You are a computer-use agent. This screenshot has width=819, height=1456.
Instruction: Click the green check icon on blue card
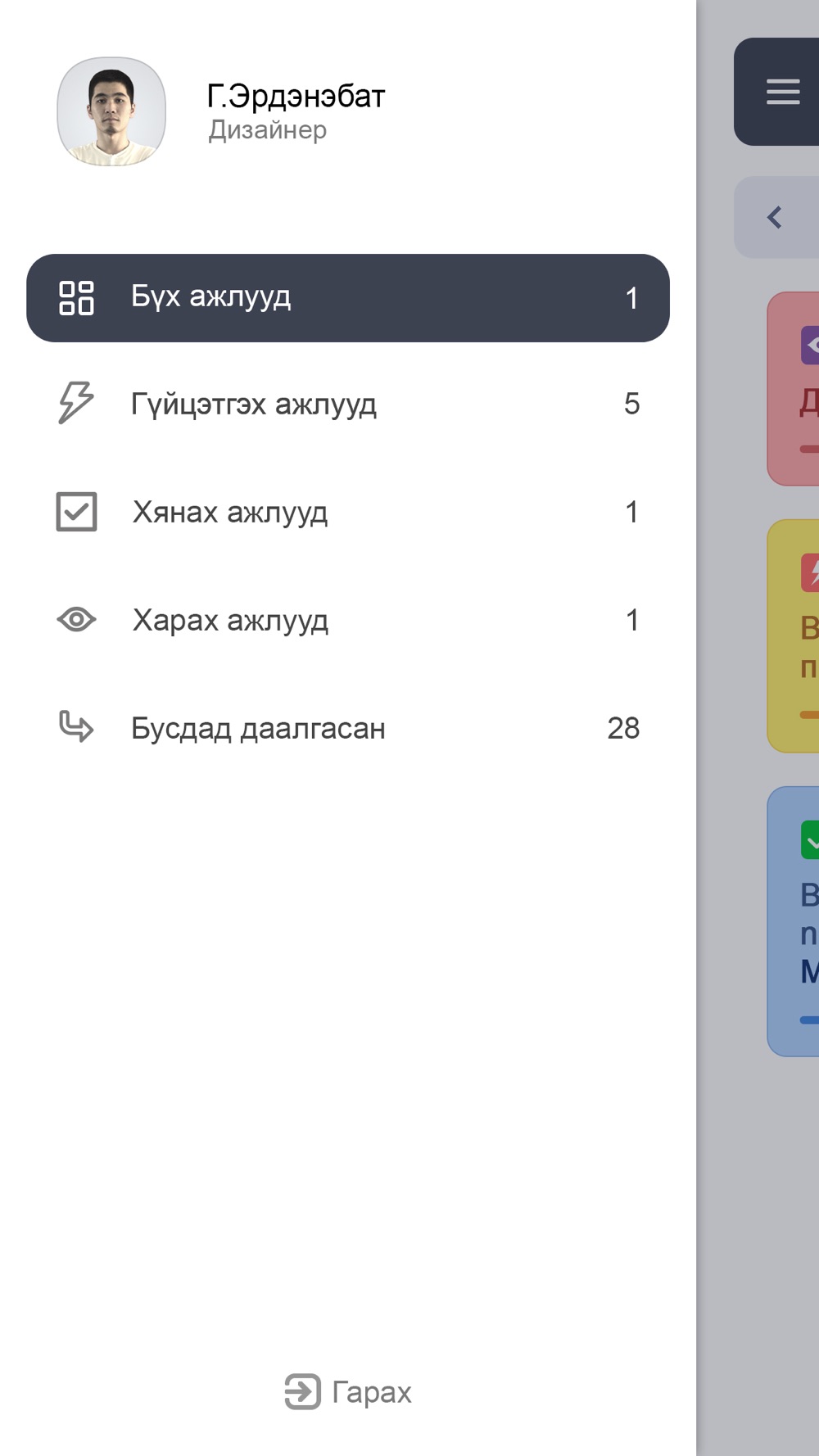[810, 839]
